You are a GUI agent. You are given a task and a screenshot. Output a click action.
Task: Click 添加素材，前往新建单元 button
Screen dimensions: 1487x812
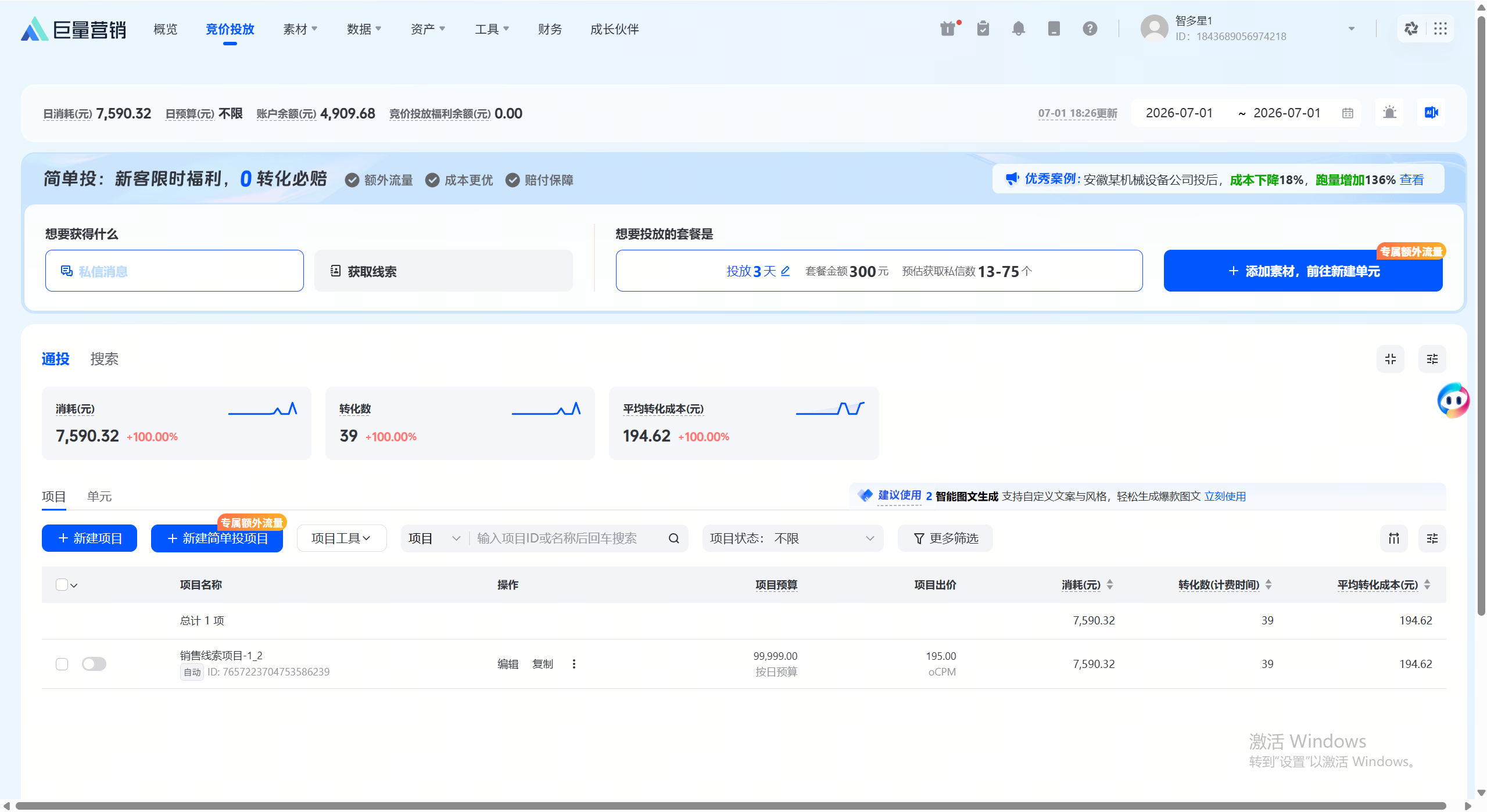click(1303, 271)
